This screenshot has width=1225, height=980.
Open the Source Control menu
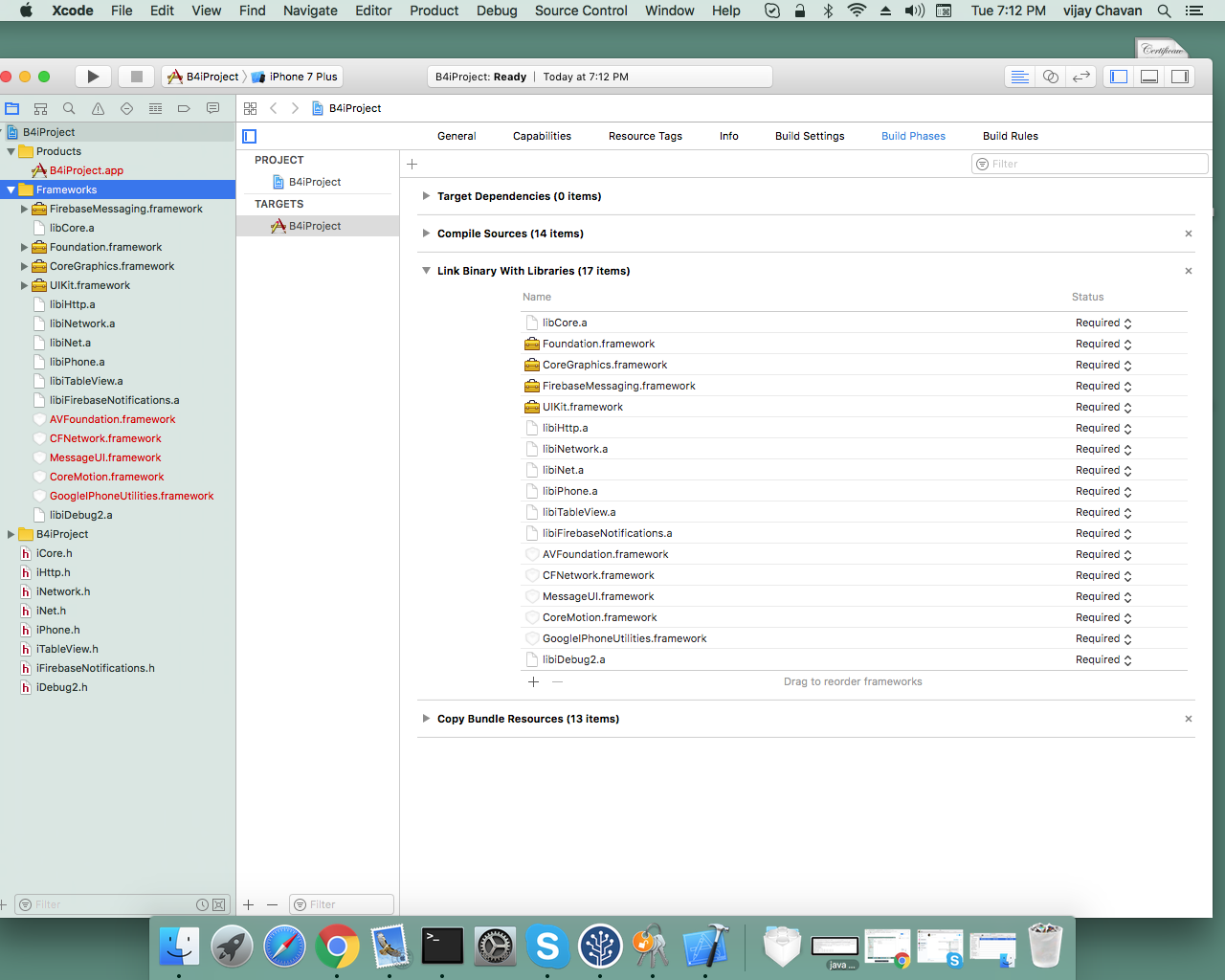(581, 11)
